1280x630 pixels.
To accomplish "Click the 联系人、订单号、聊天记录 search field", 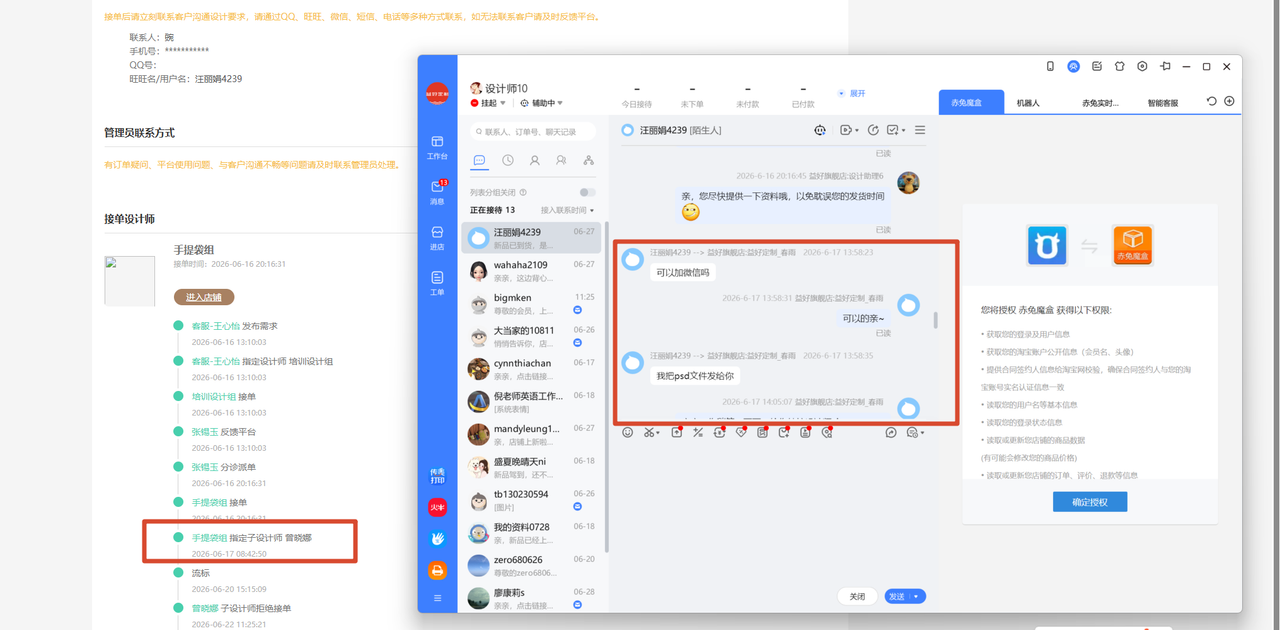I will point(533,131).
